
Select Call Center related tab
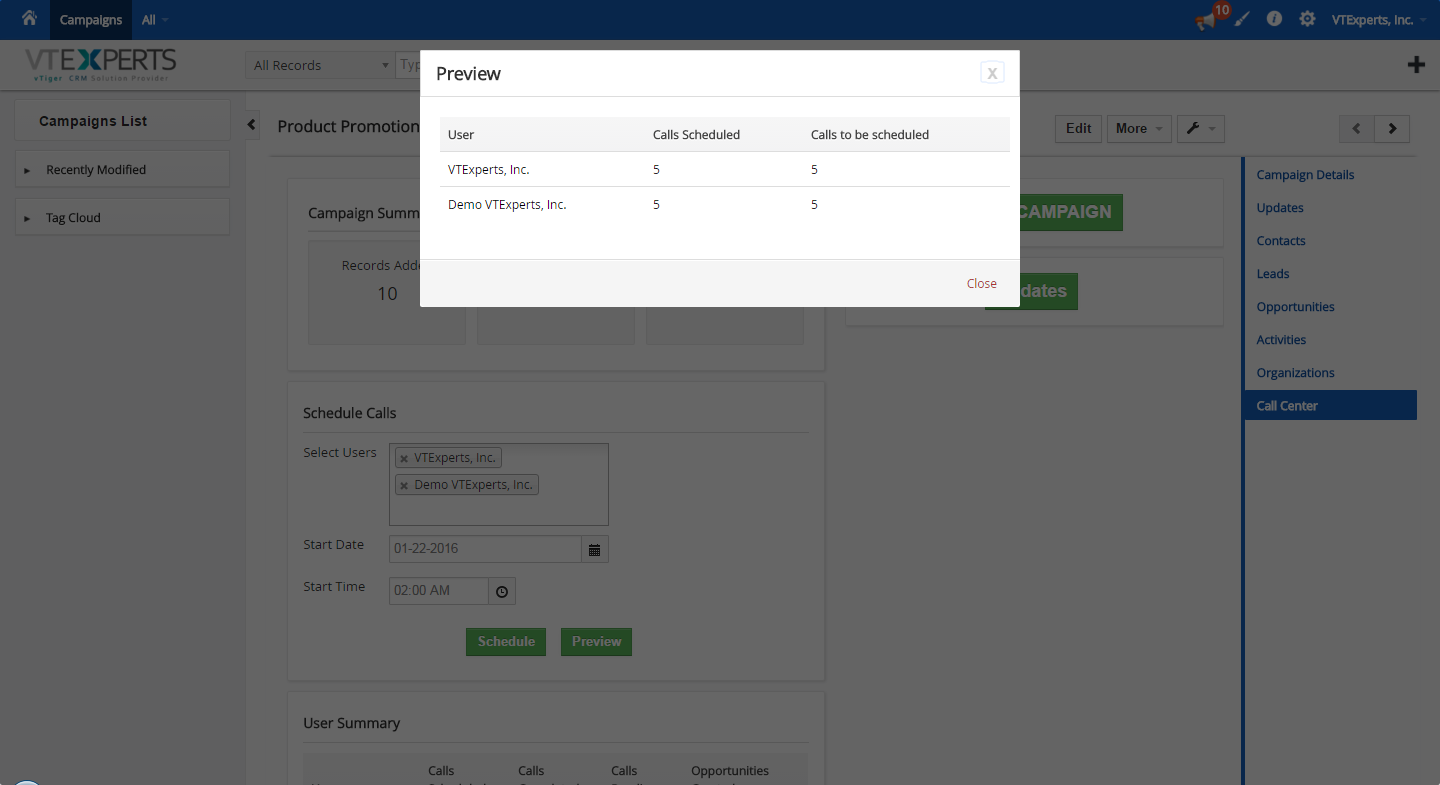(x=1331, y=405)
